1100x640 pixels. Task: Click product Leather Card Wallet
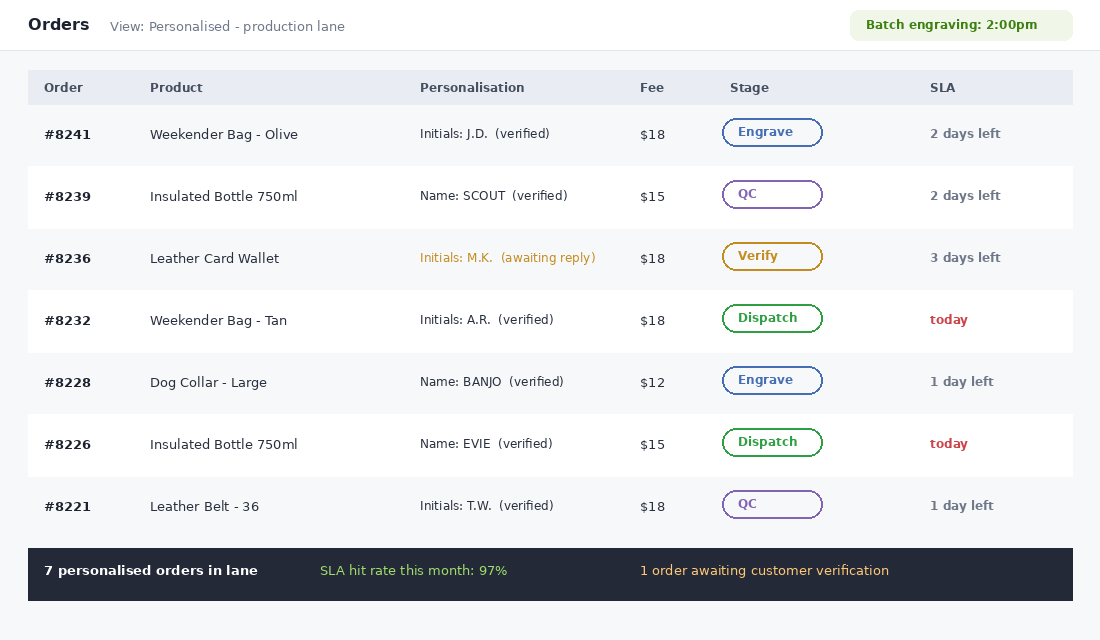tap(215, 258)
